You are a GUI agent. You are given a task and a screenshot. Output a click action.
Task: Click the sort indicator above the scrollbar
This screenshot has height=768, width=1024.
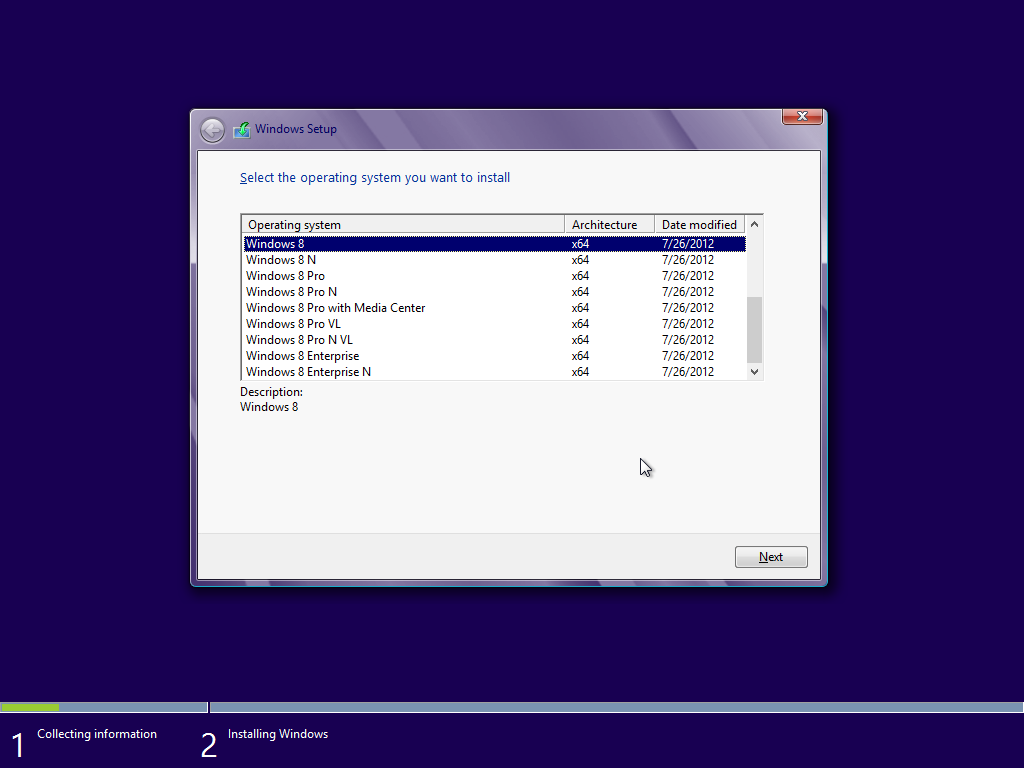(754, 223)
